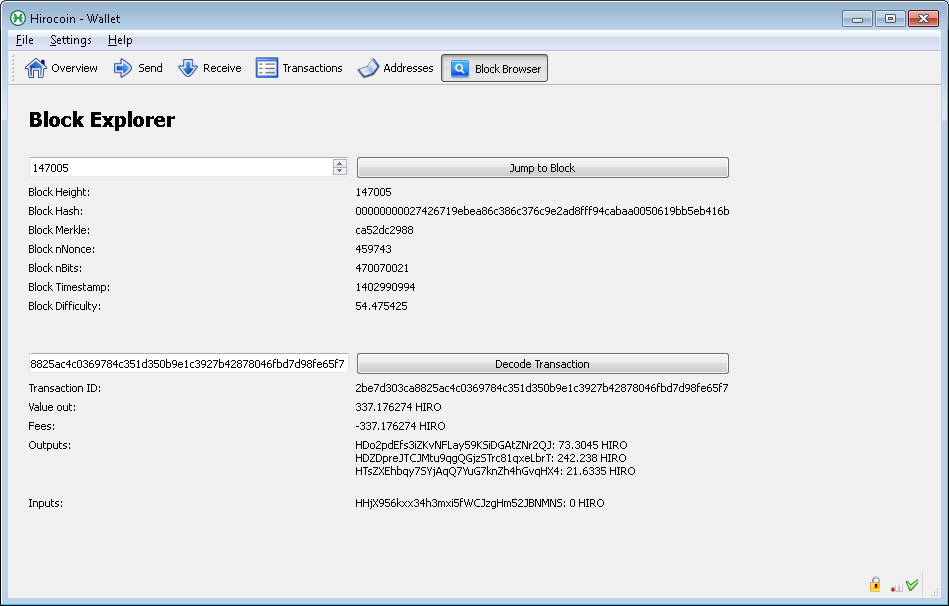Screen dimensions: 949x606
Task: Open the File menu
Action: (x=24, y=40)
